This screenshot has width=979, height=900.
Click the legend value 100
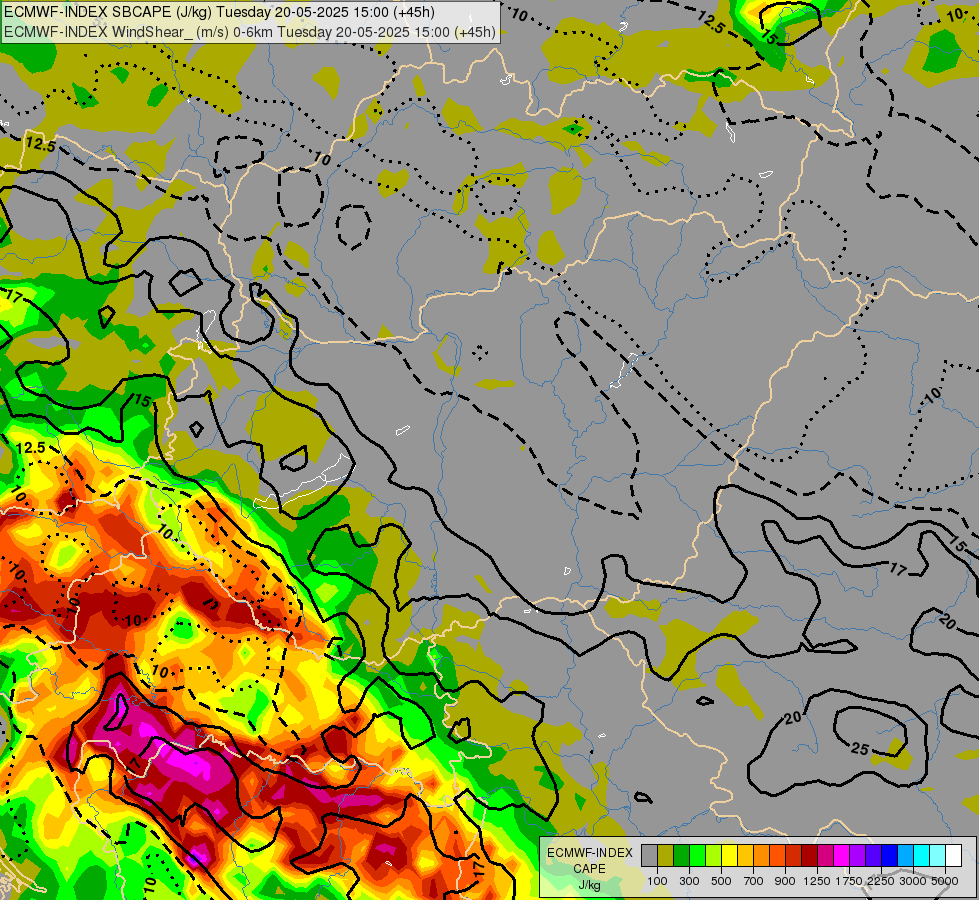657,881
